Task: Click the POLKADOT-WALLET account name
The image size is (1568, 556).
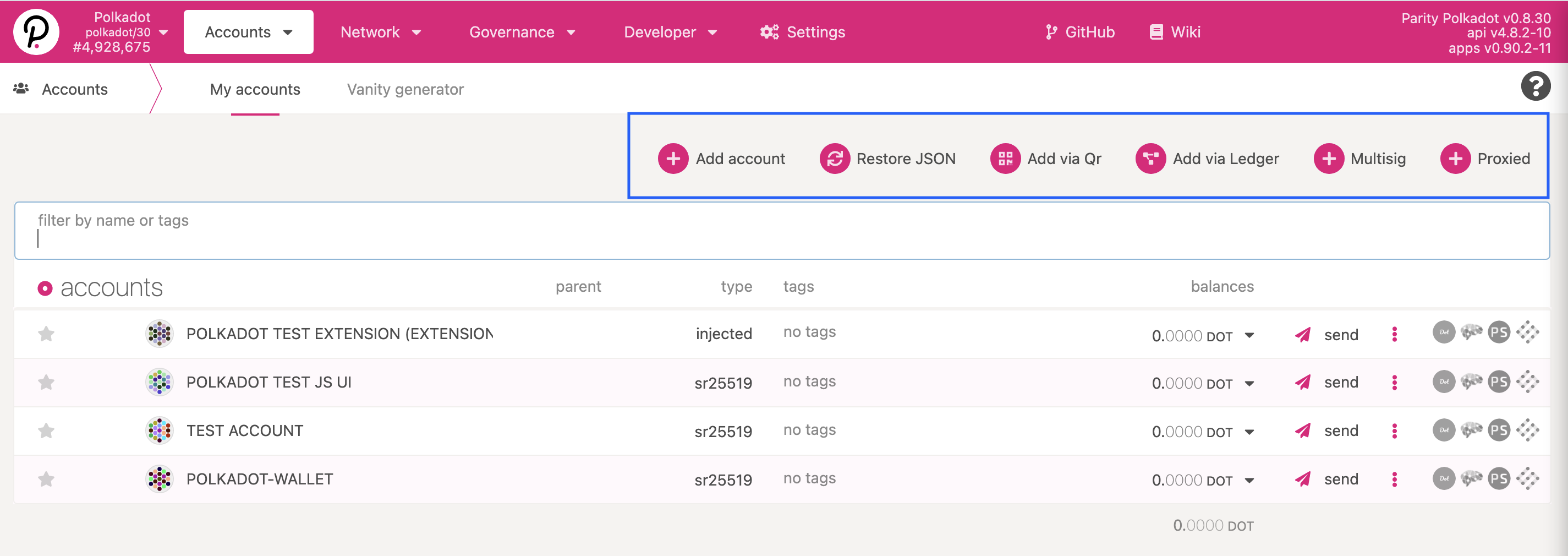Action: (x=260, y=479)
